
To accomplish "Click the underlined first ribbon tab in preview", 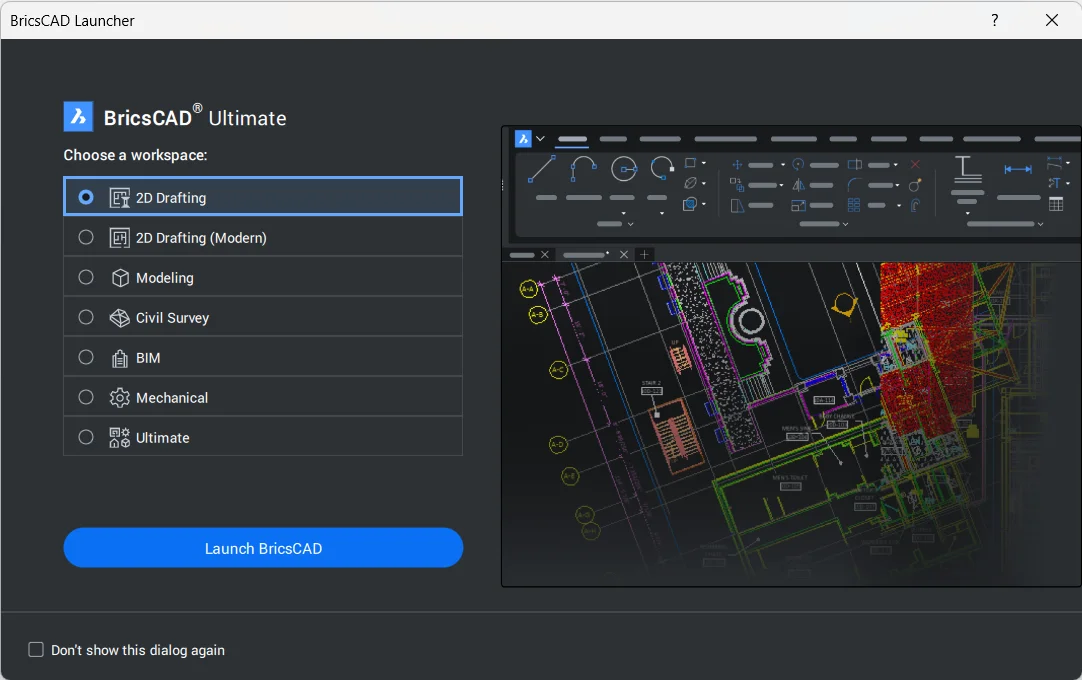I will [x=572, y=139].
